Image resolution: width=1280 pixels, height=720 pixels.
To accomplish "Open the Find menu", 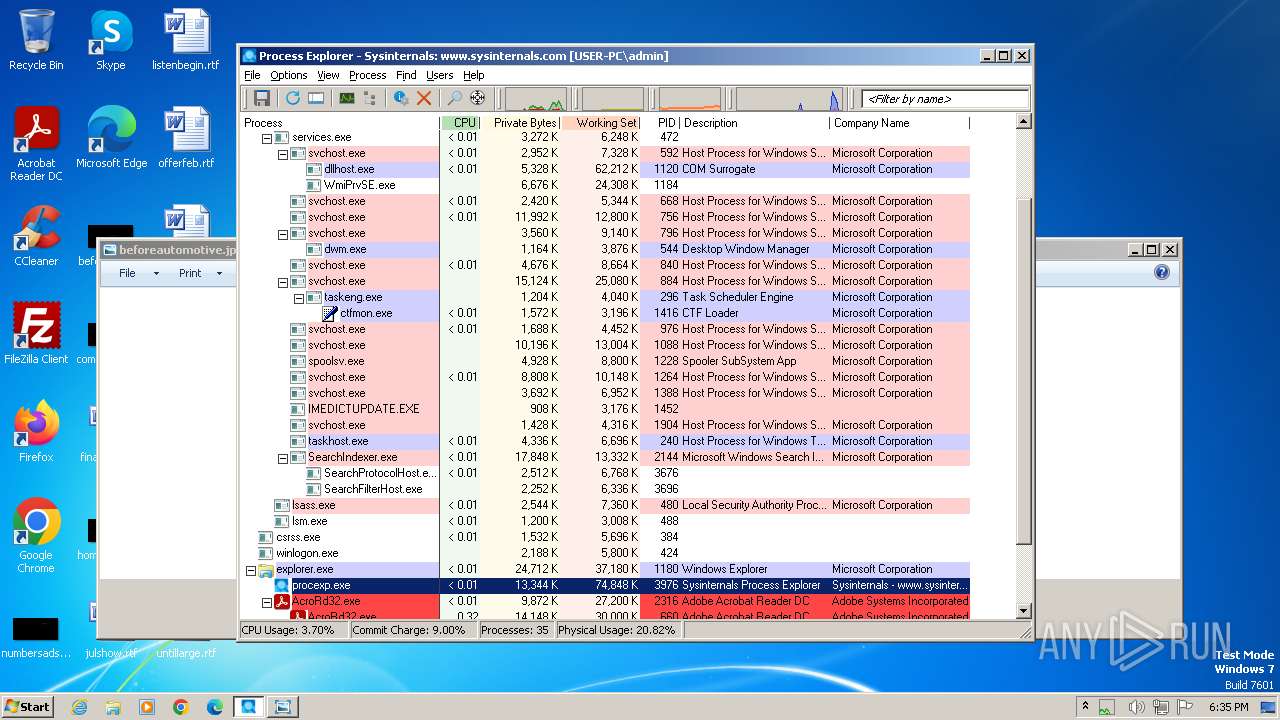I will tap(406, 75).
